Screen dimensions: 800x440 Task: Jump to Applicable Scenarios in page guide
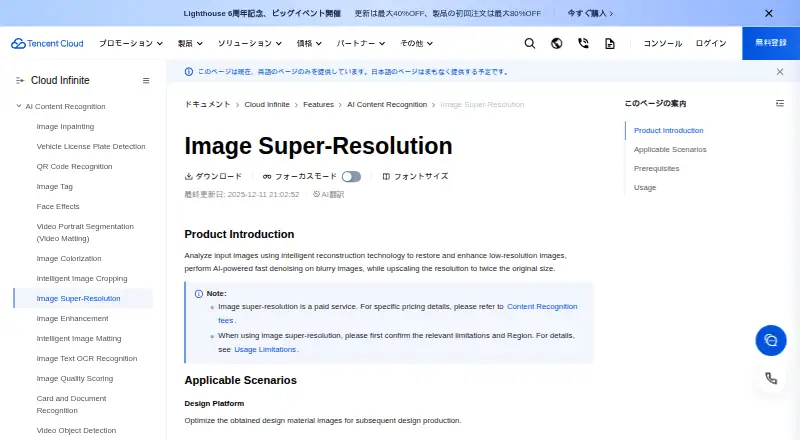pos(670,150)
